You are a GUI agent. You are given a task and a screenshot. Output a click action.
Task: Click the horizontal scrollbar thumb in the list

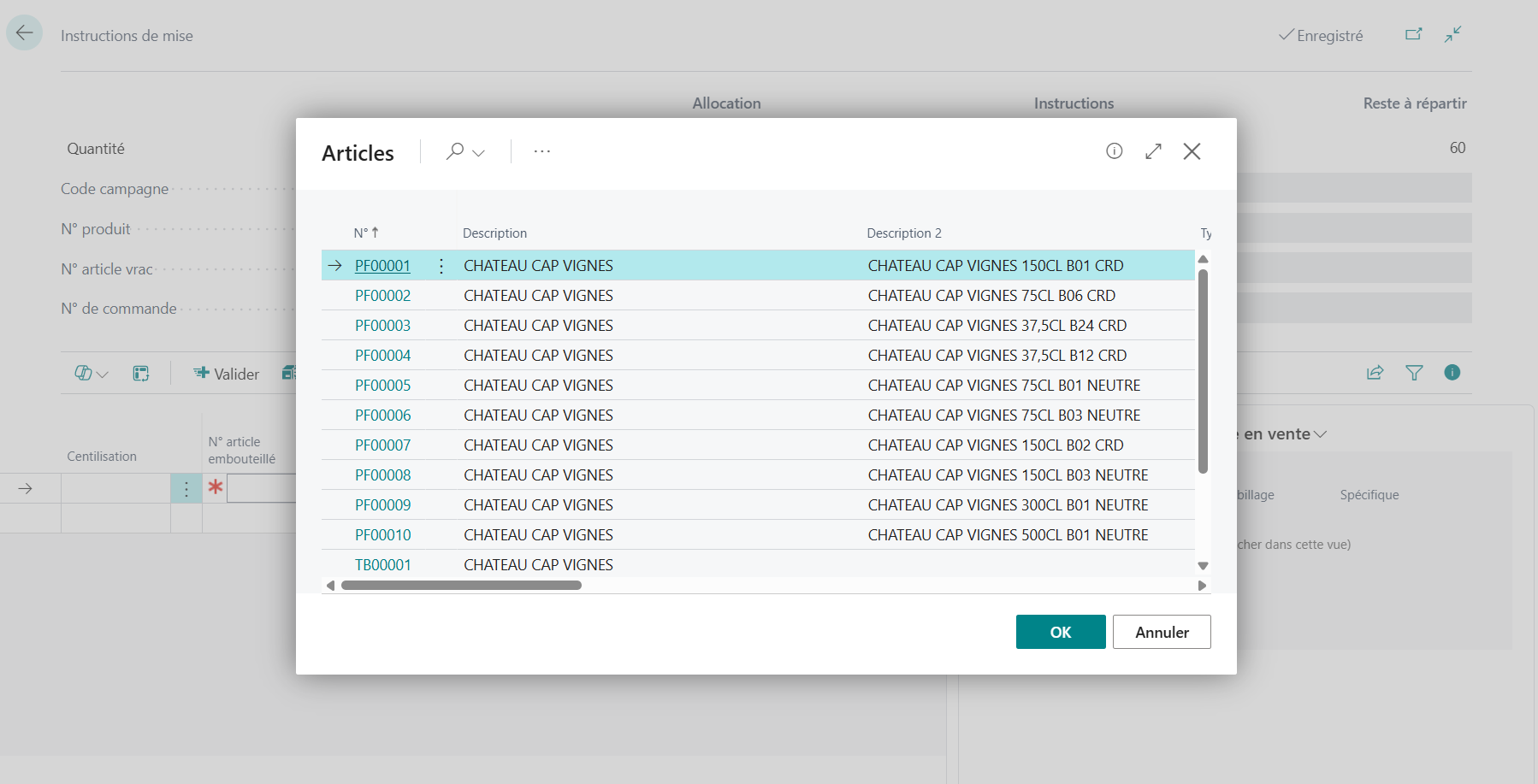click(x=461, y=586)
